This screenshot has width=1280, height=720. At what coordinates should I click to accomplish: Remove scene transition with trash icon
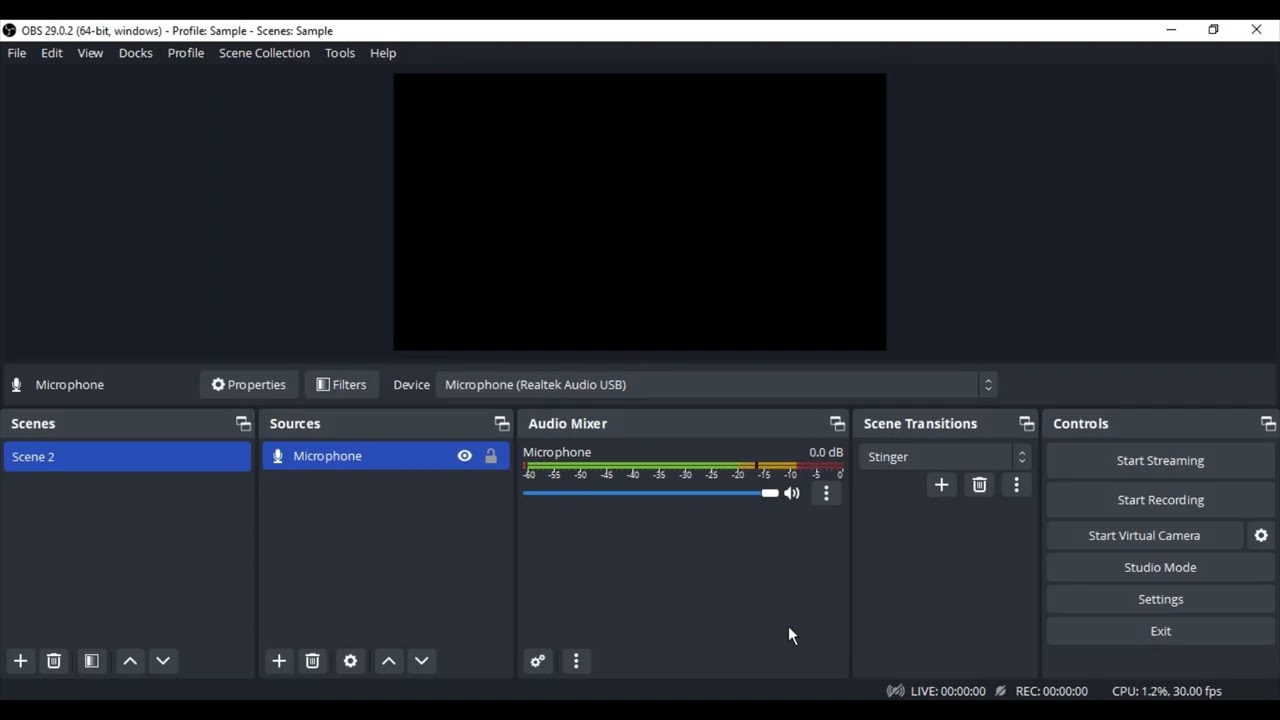pos(979,485)
